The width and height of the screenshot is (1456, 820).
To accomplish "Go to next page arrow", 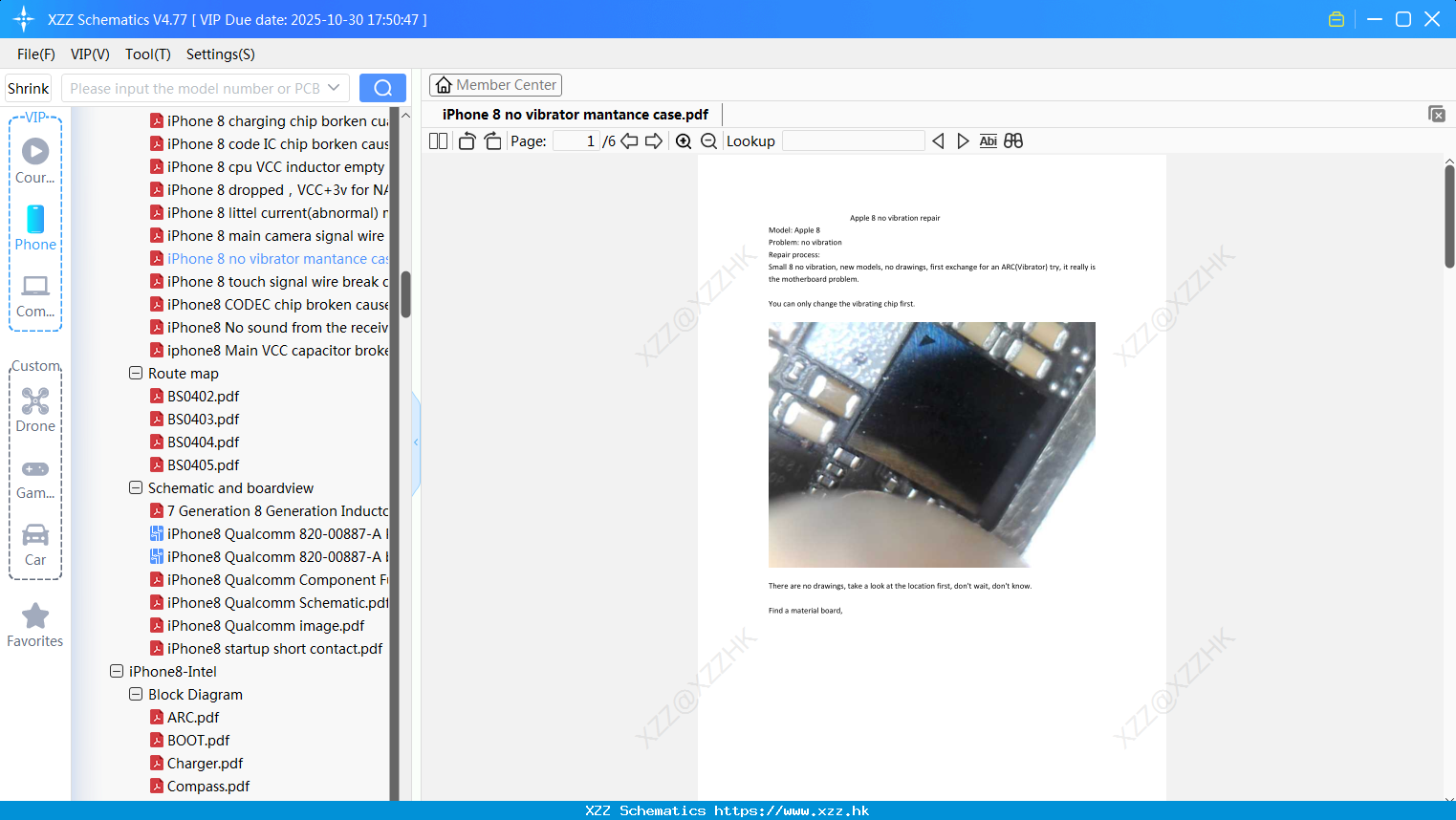I will (x=654, y=141).
